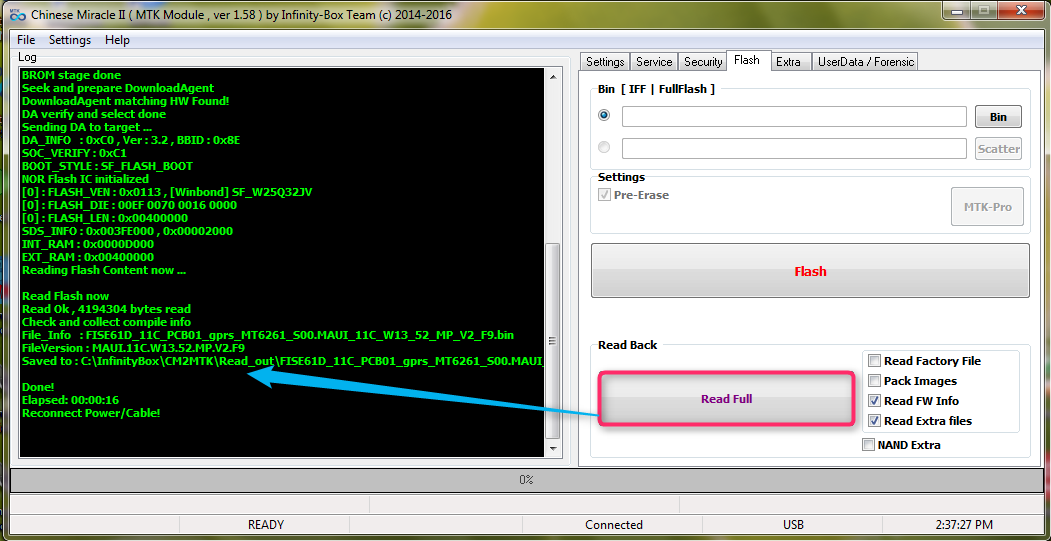Click the 'File_Info' log line
Image resolution: width=1051 pixels, height=541 pixels.
pyautogui.click(x=268, y=335)
